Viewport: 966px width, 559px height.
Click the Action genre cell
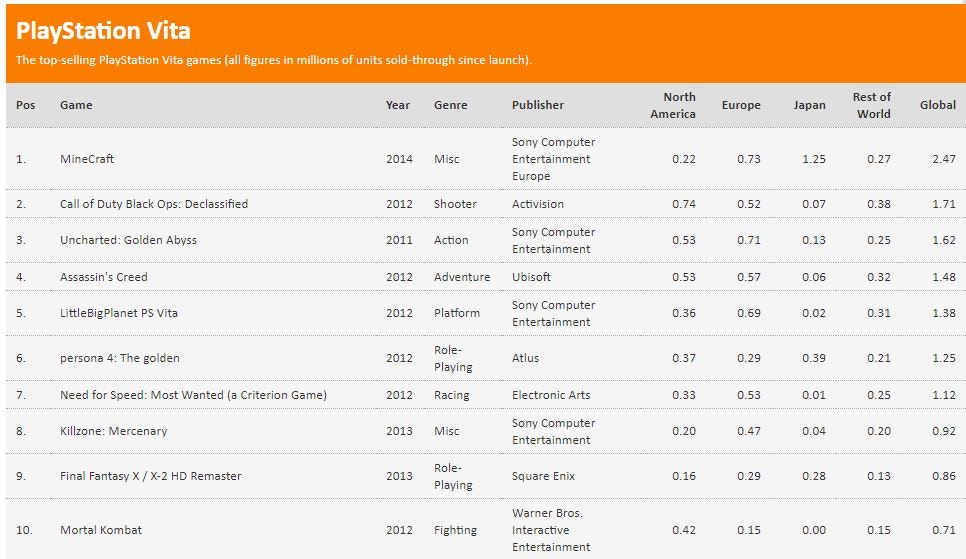(451, 240)
